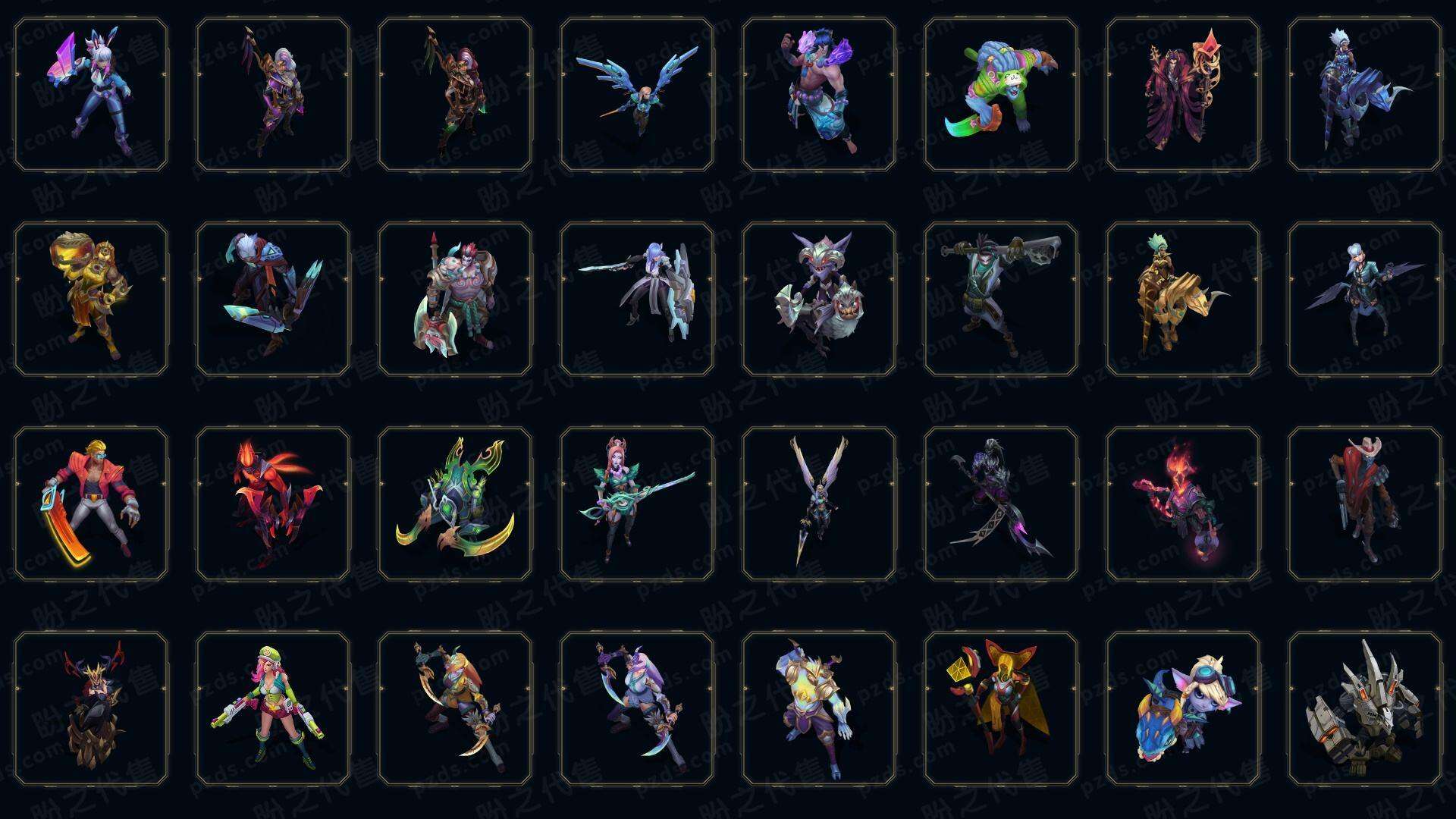This screenshot has height=819, width=1456.
Task: Select the yellow-caped character with cube staff
Action: (1001, 708)
